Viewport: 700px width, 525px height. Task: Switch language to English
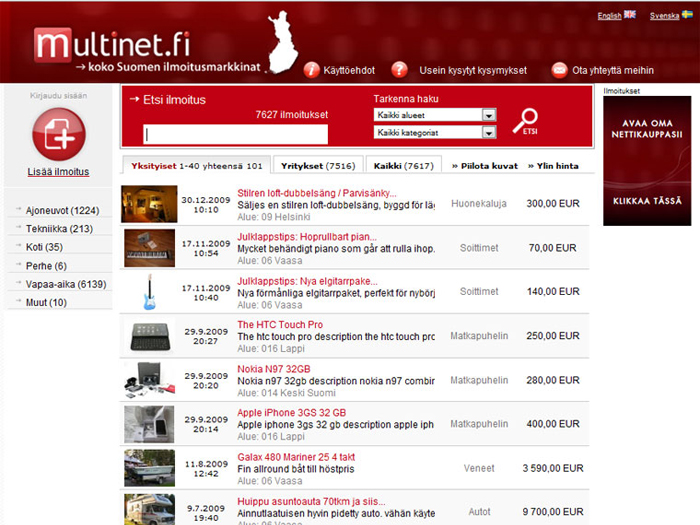(609, 16)
